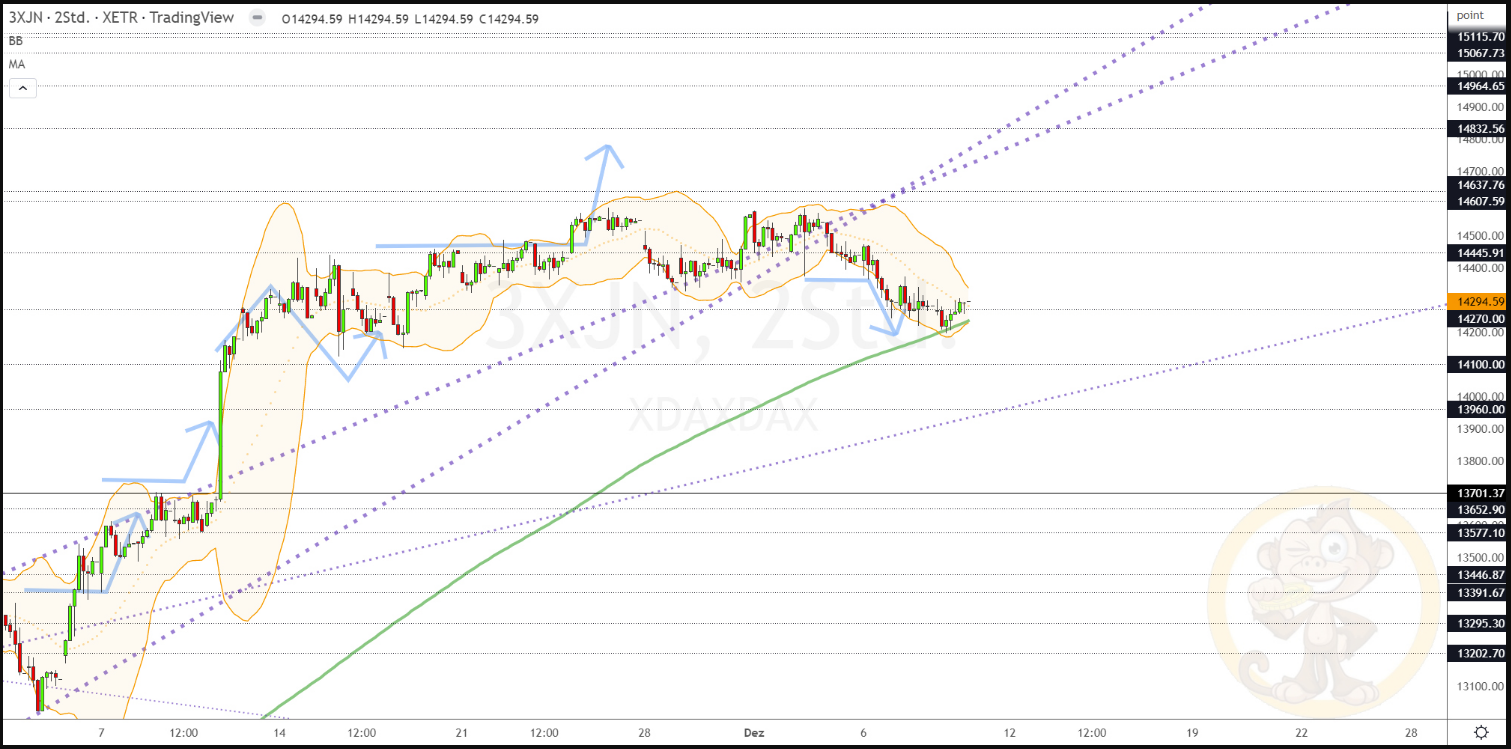Click the '7' date on time axis
1511x749 pixels.
pos(101,732)
